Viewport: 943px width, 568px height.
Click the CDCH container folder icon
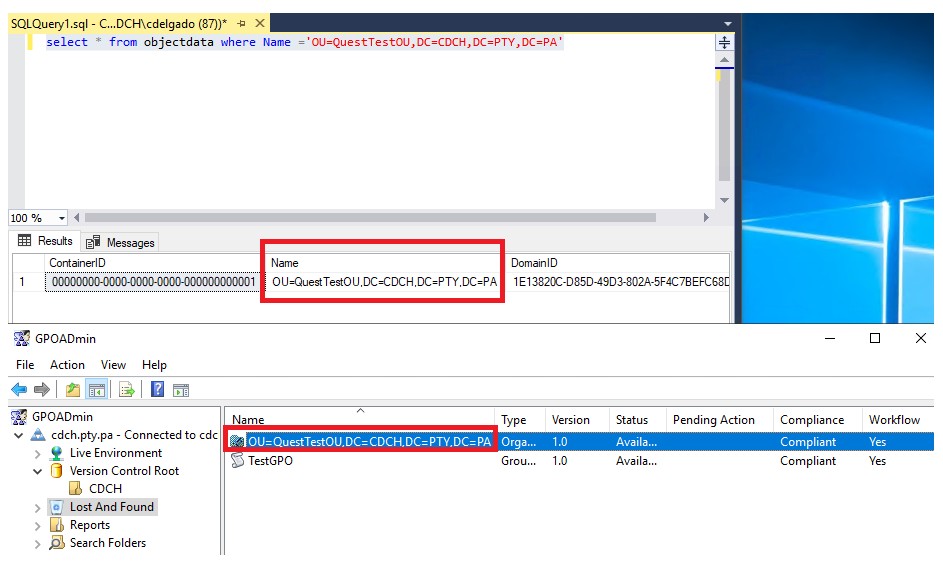75,489
